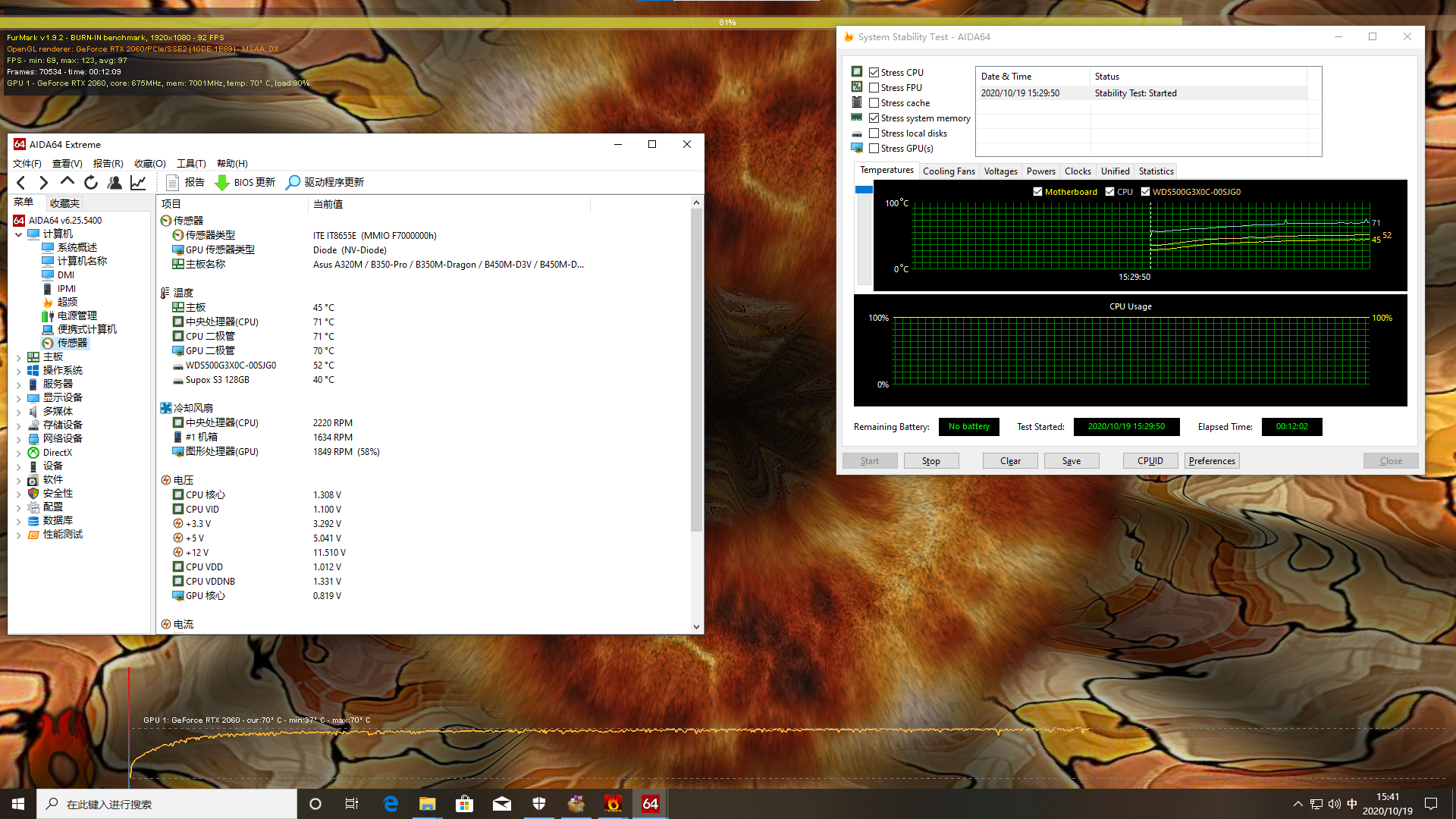The width and height of the screenshot is (1456, 819).
Task: Expand the 多媒体 tree node
Action: [19, 412]
